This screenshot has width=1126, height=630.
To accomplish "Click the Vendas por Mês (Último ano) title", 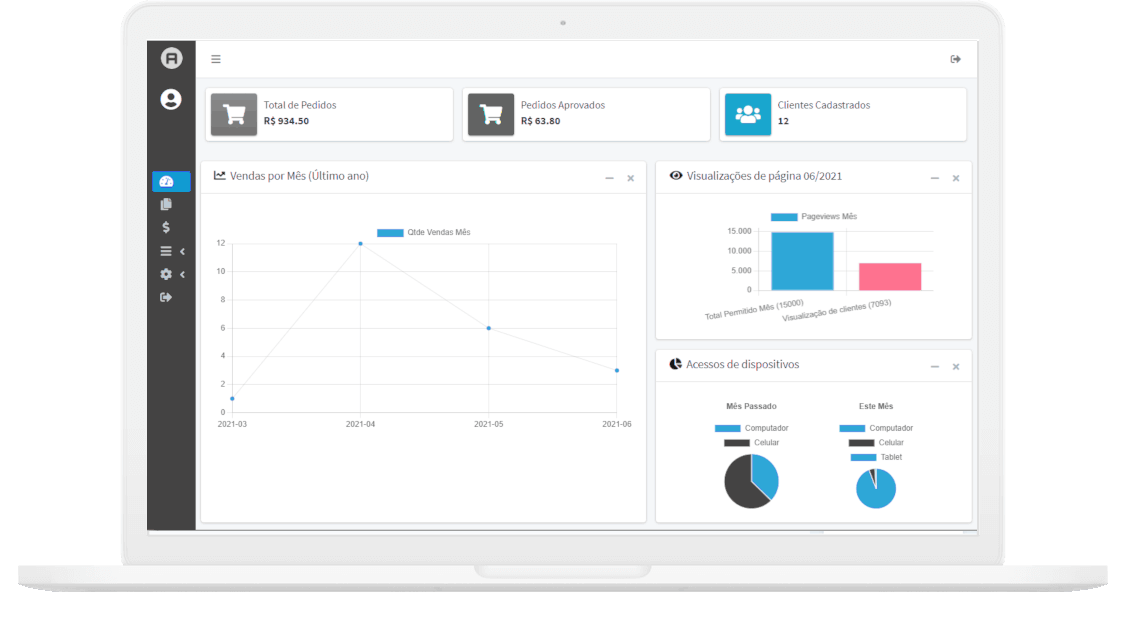I will tap(299, 176).
